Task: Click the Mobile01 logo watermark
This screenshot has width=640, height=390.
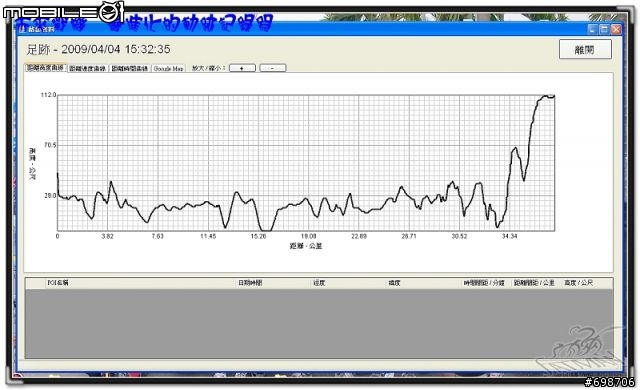Action: coord(63,12)
